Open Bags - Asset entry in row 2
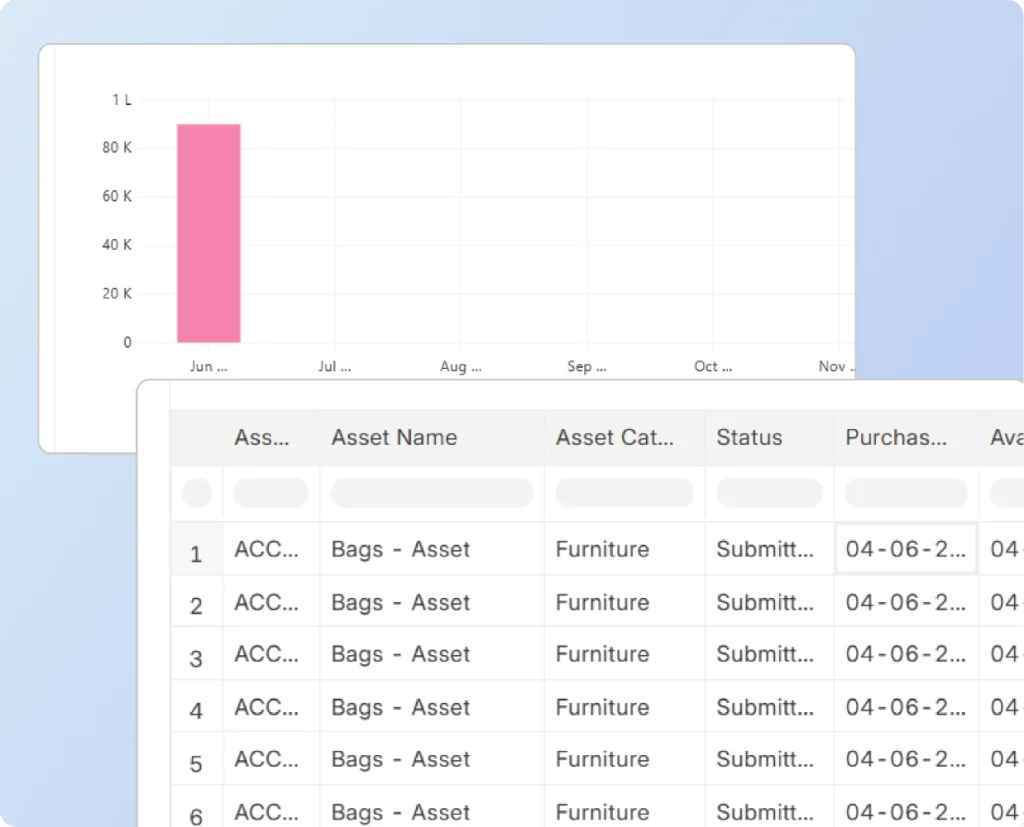Image resolution: width=1024 pixels, height=827 pixels. point(400,602)
